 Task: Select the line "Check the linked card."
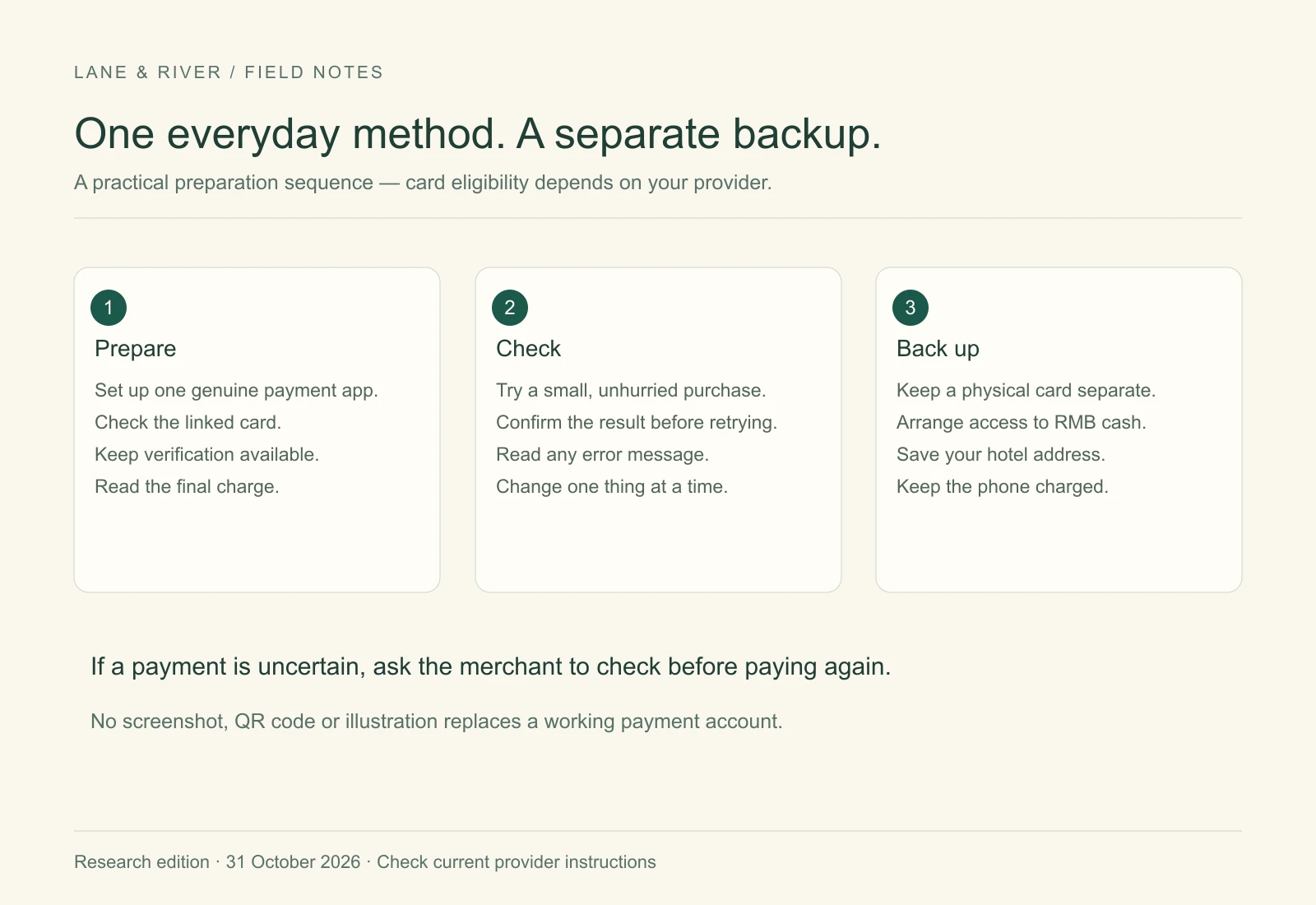click(x=188, y=422)
